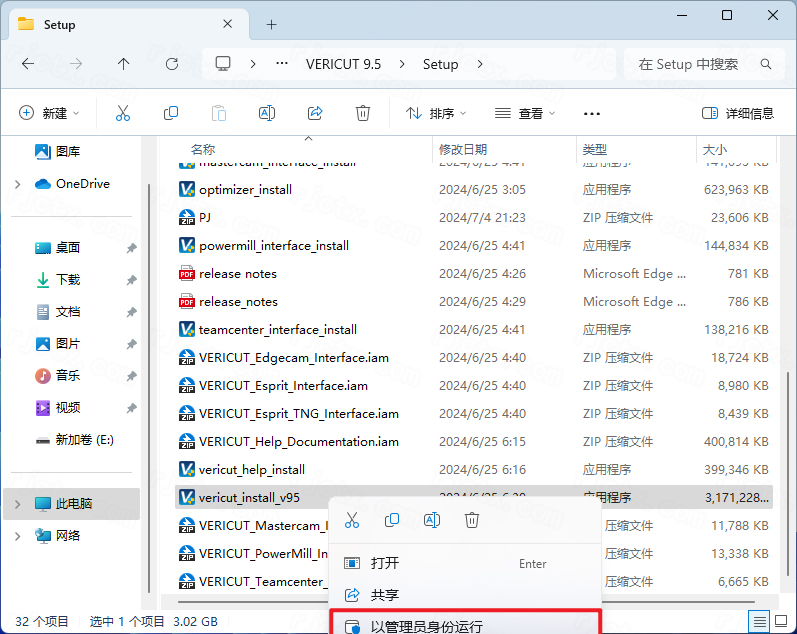
Task: Click the Copy icon in the context menu
Action: (x=391, y=520)
